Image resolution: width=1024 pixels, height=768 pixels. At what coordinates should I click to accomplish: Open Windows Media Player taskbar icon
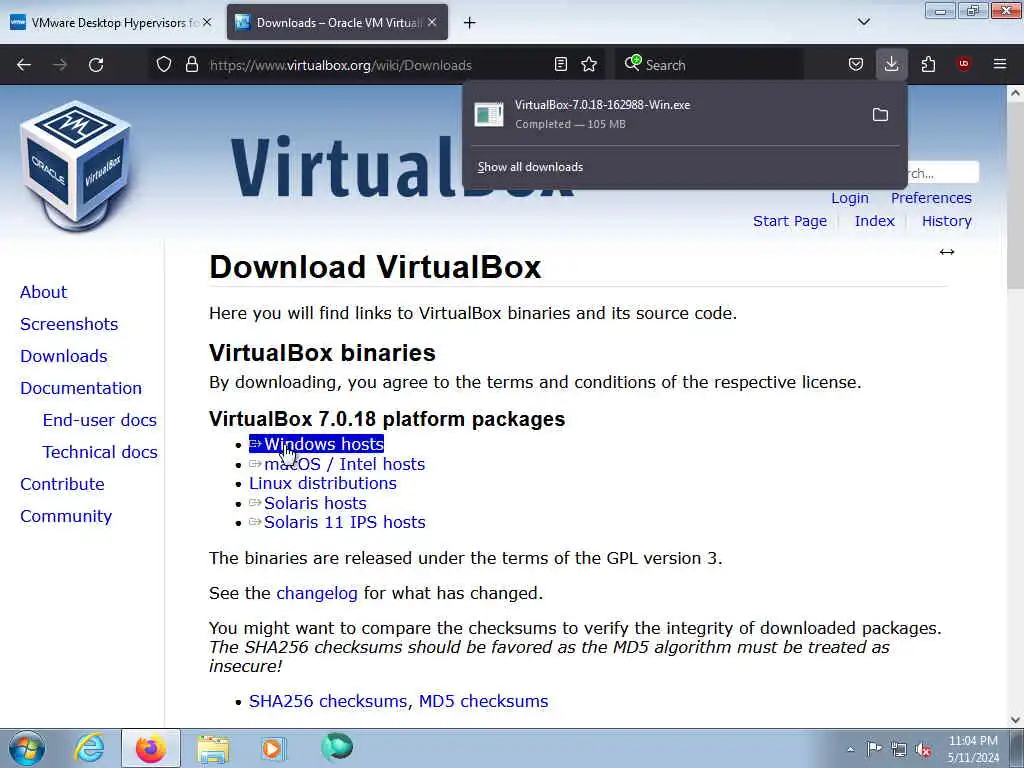pos(273,748)
